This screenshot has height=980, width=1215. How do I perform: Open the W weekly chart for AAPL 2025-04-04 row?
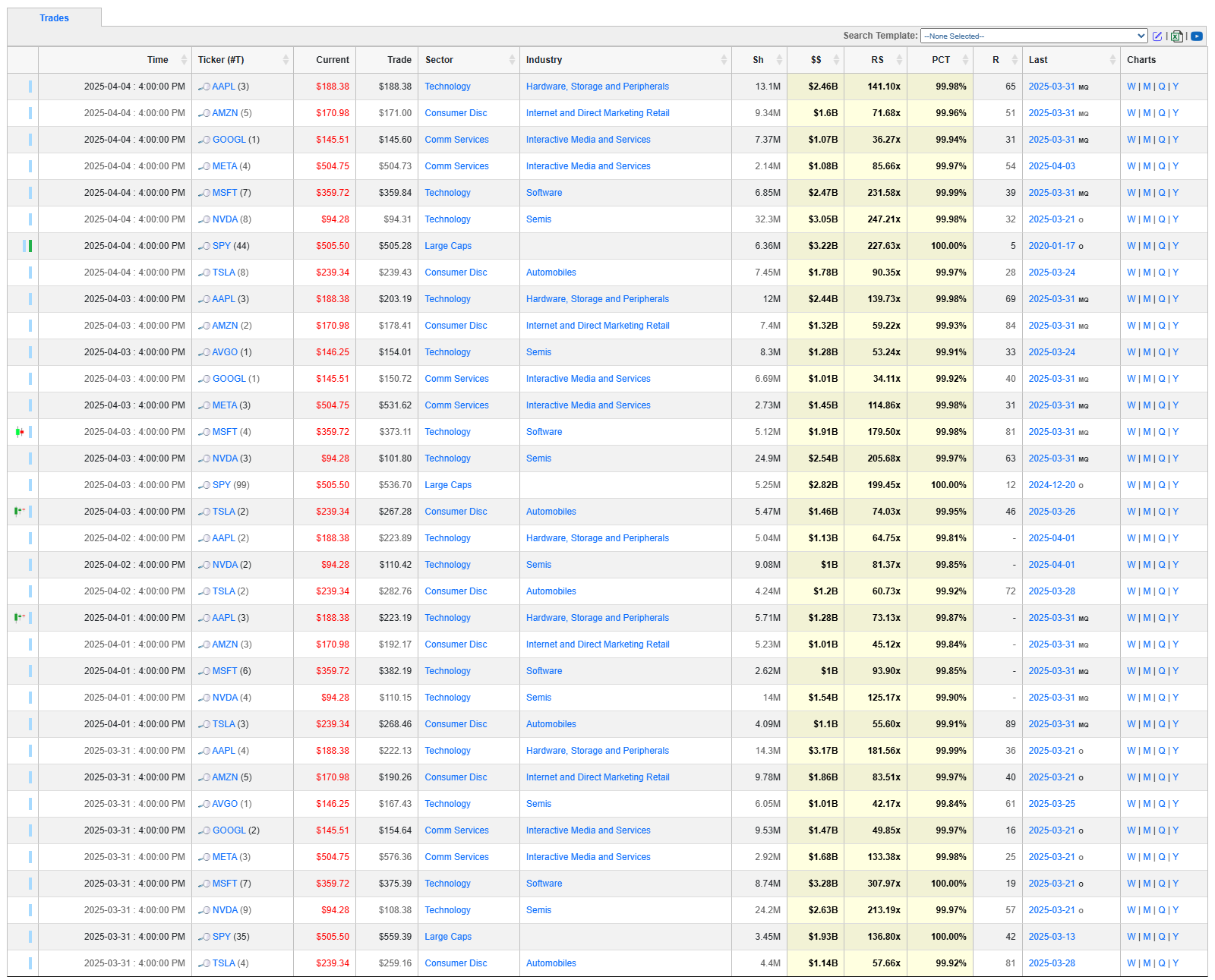1131,87
